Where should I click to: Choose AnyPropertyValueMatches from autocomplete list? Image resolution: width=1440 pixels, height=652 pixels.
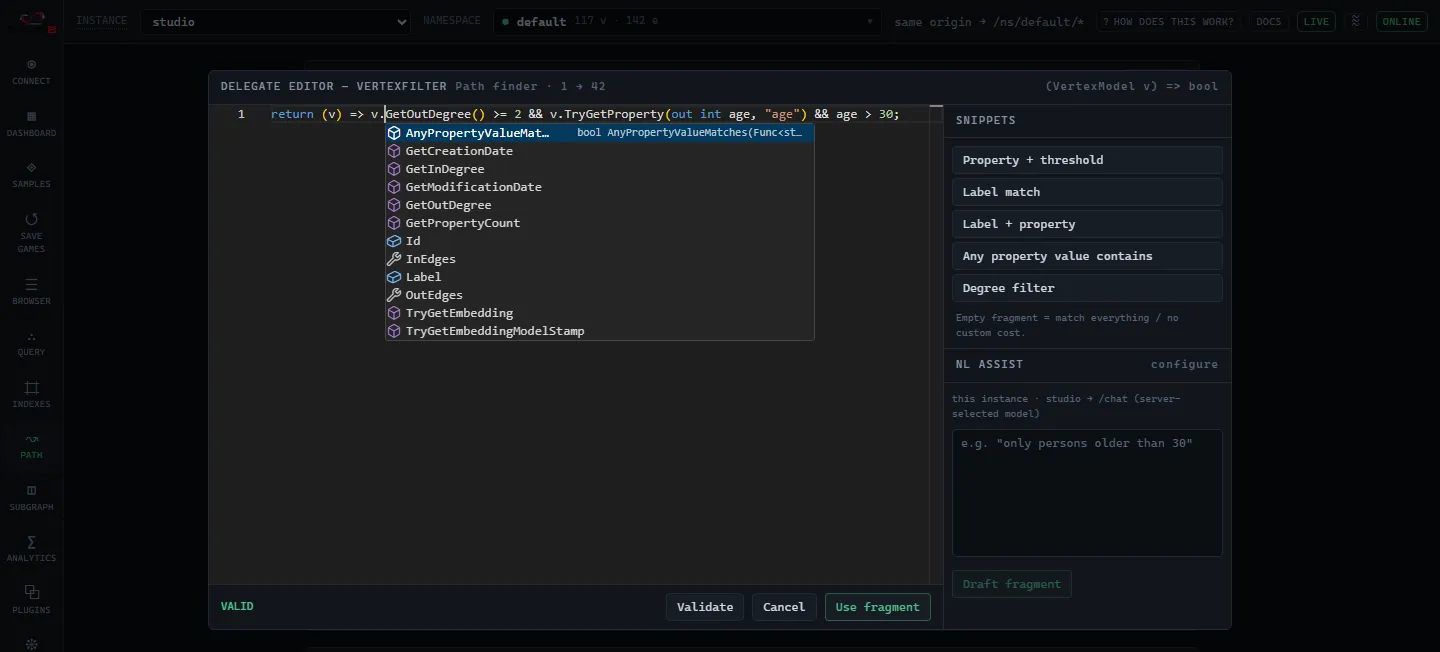pyautogui.click(x=600, y=133)
